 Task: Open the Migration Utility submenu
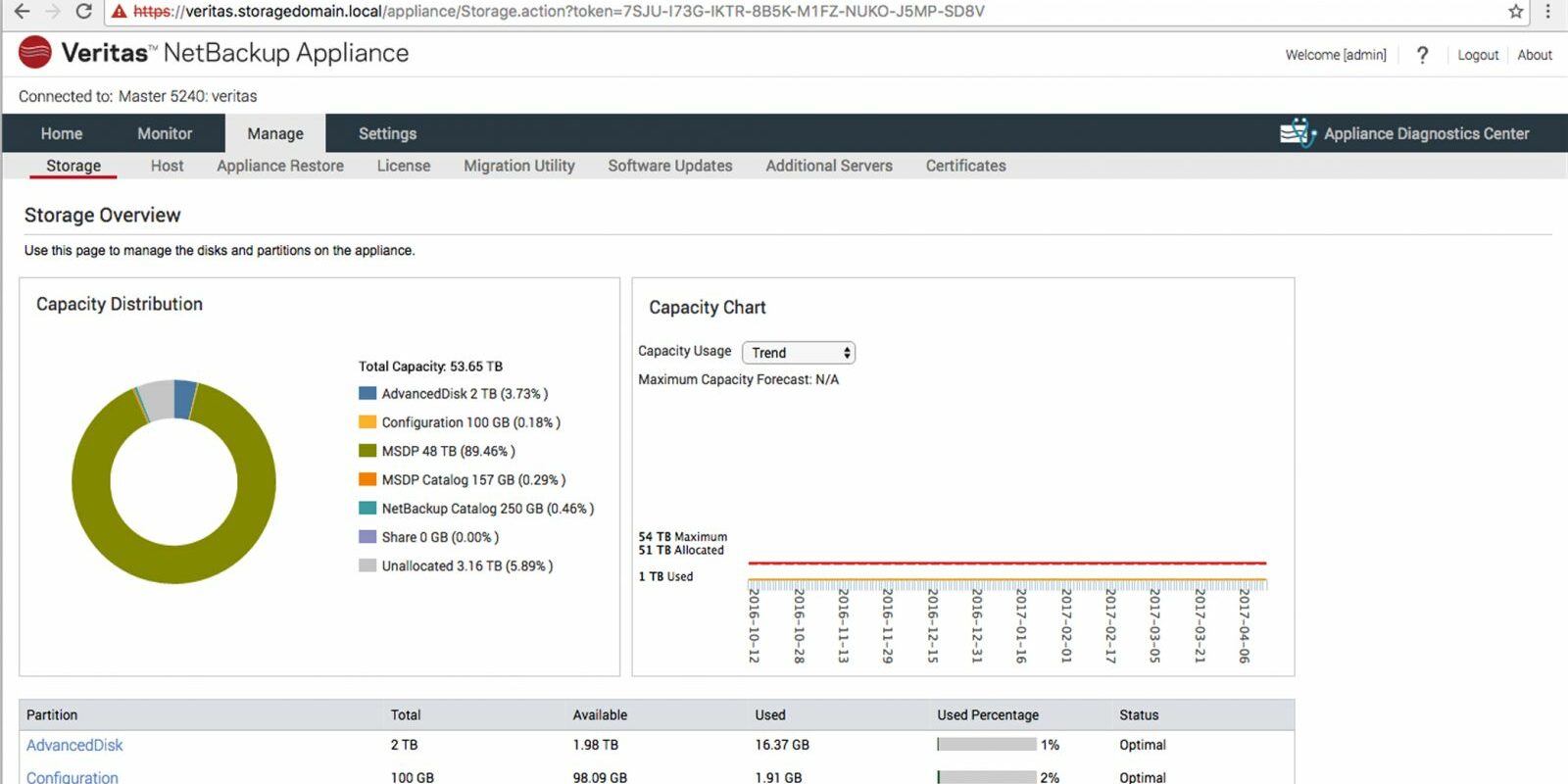tap(519, 166)
